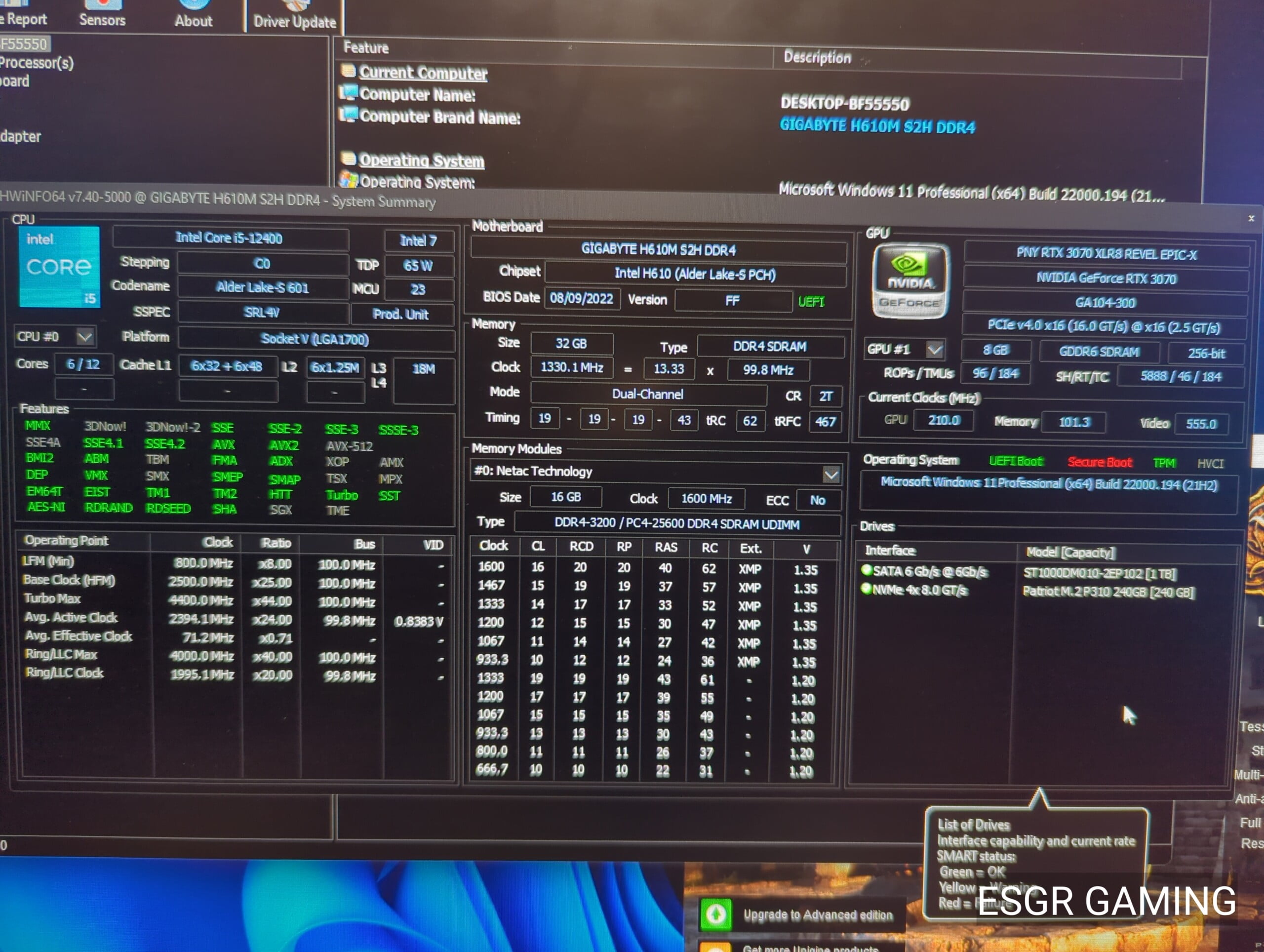
Task: Click the Intel H610 chipset field
Action: coord(695,274)
